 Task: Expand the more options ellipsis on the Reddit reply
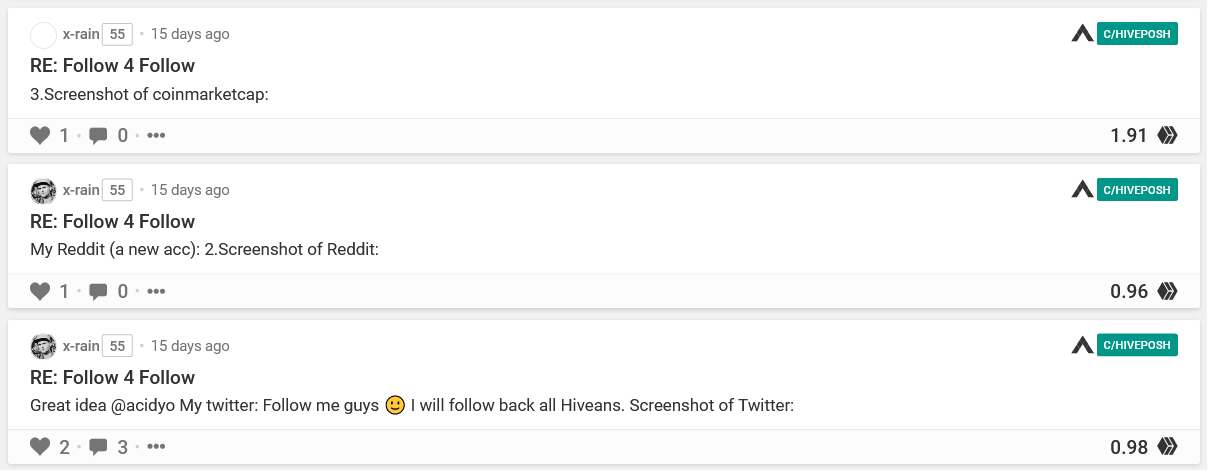coord(156,291)
